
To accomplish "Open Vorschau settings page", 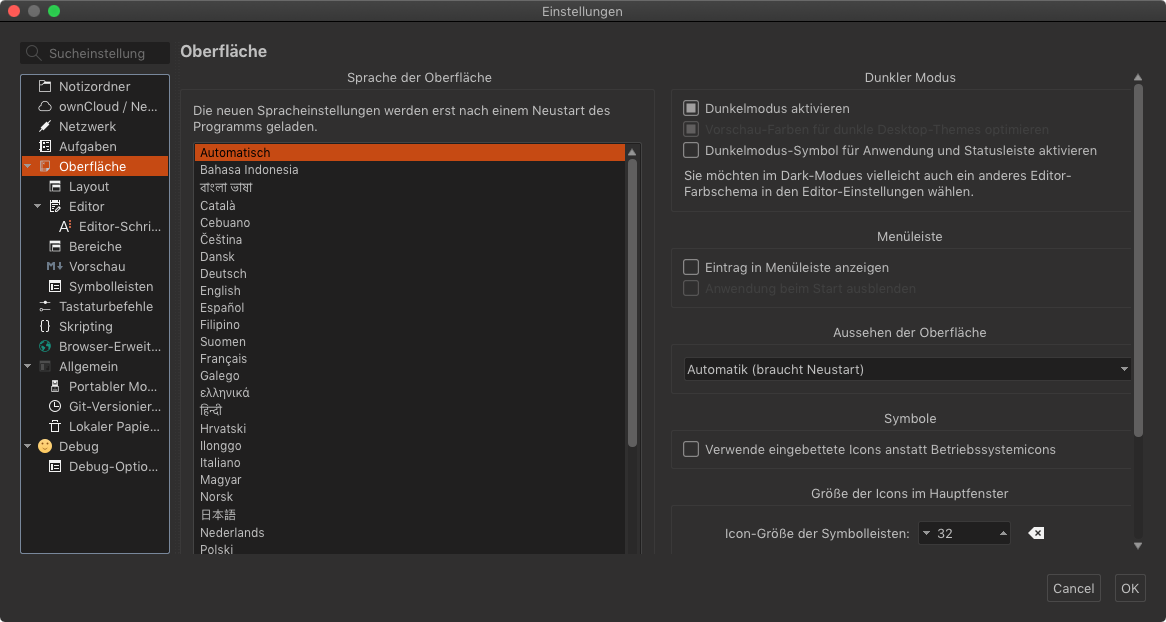I will pyautogui.click(x=97, y=266).
